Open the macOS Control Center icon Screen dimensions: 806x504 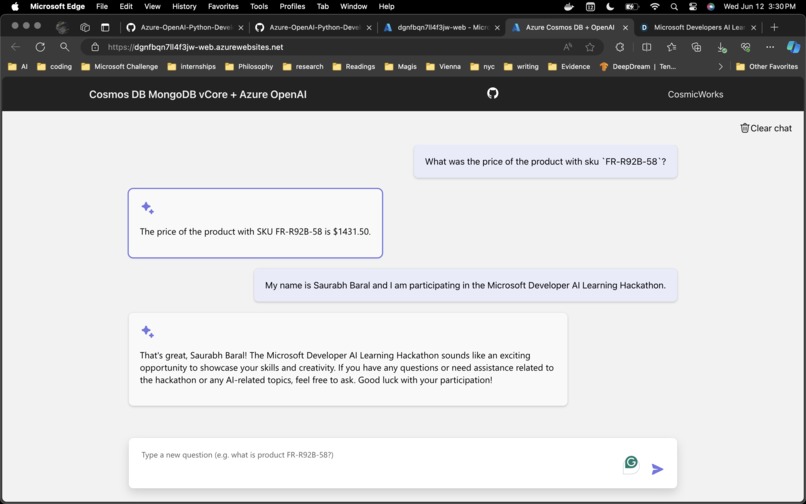pyautogui.click(x=692, y=7)
